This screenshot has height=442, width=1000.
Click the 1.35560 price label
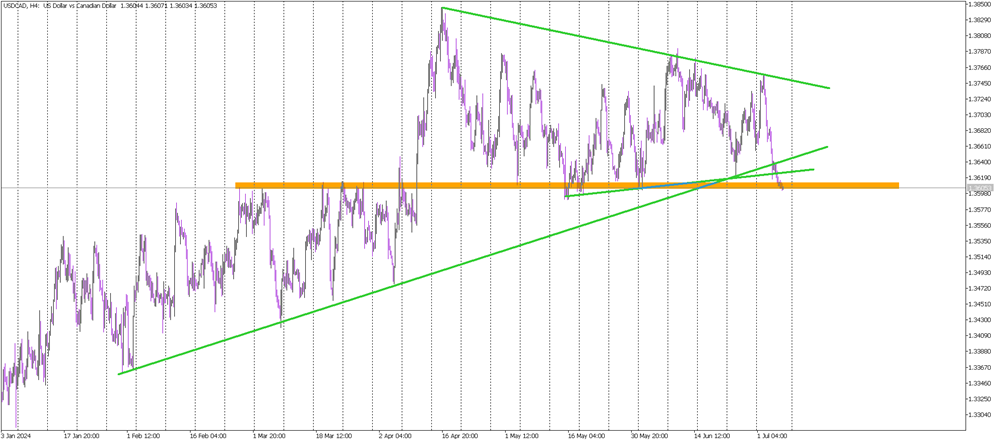click(x=981, y=225)
